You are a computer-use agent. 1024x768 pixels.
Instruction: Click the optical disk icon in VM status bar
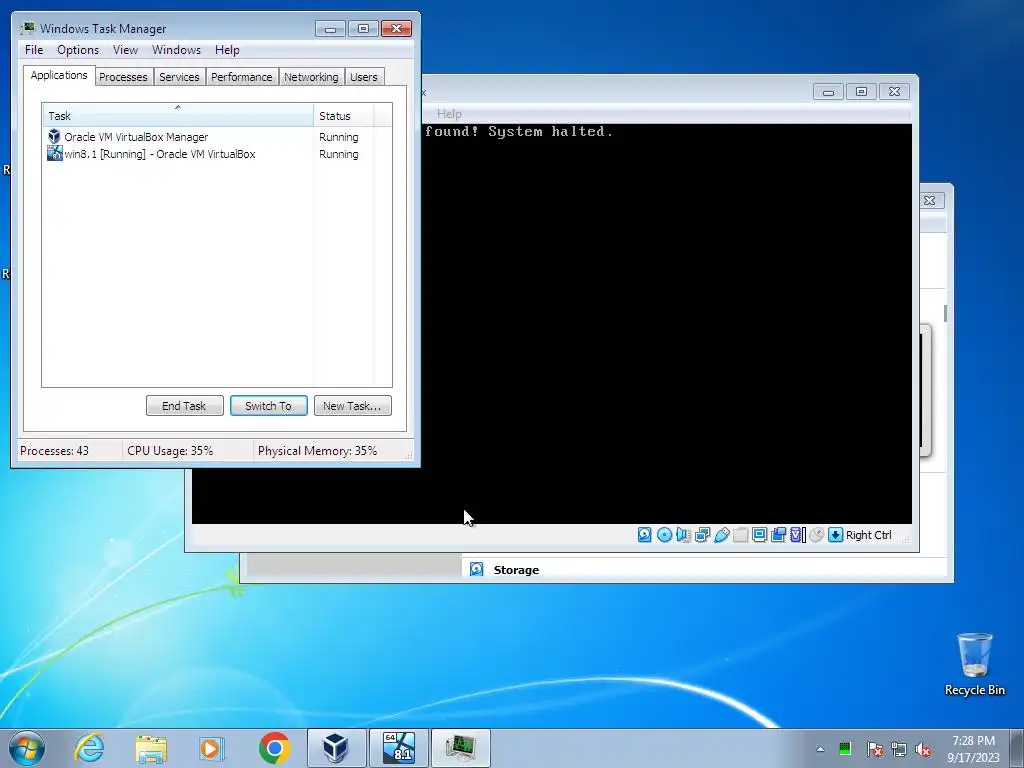tap(664, 535)
